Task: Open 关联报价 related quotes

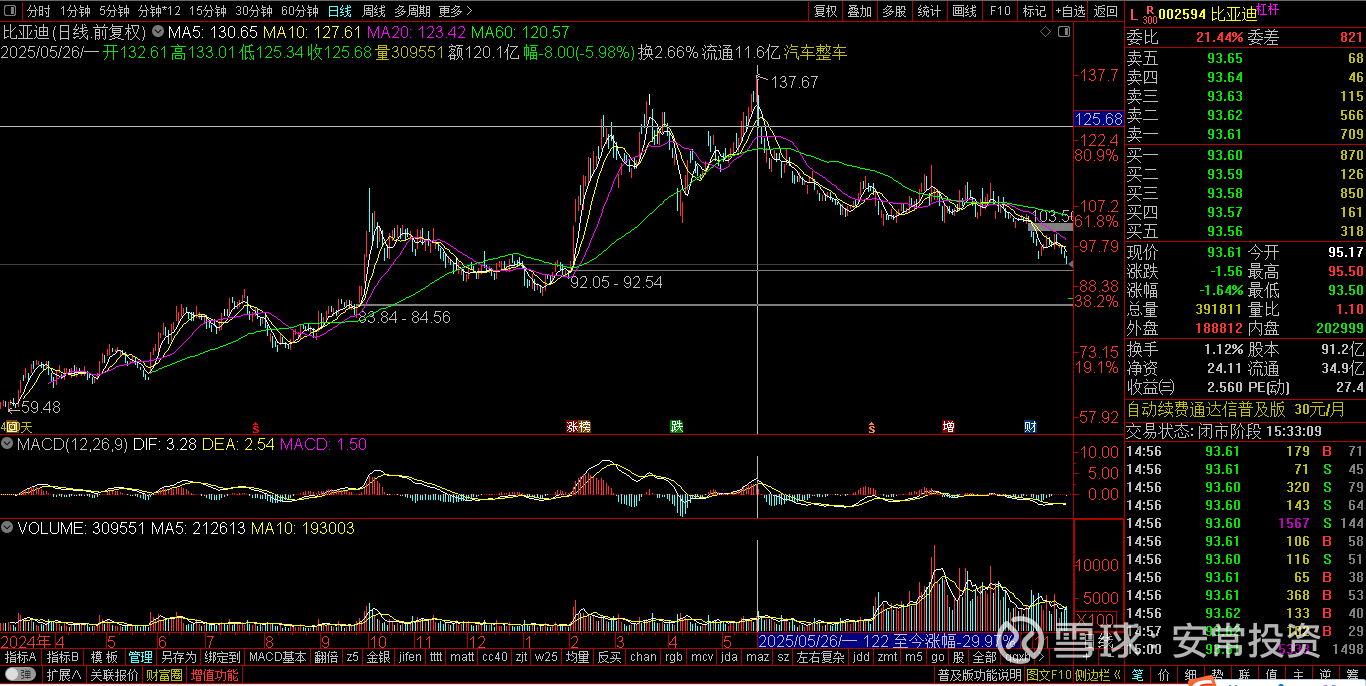Action: pos(114,675)
